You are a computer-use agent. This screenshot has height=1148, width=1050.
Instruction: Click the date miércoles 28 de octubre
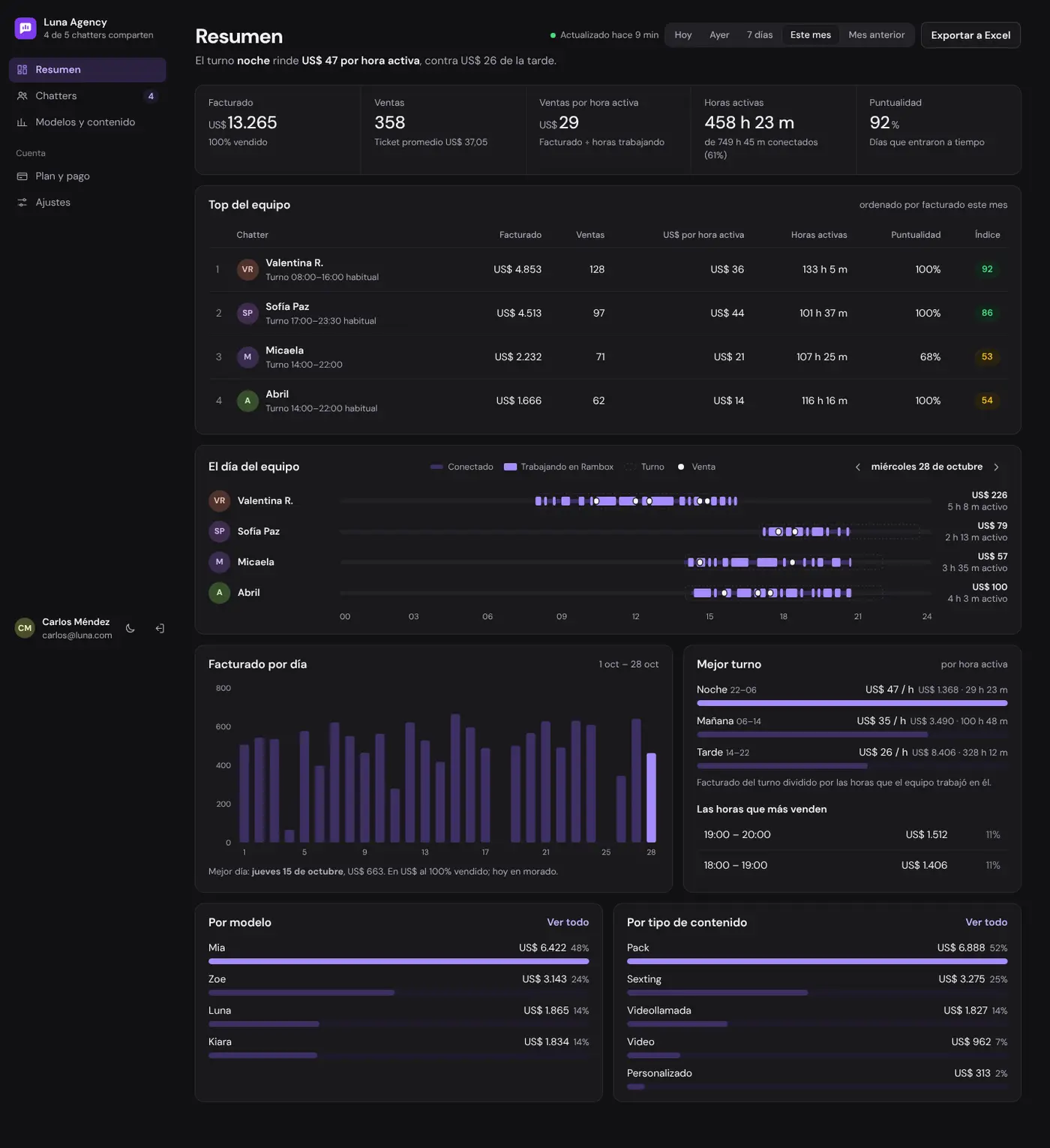point(927,467)
